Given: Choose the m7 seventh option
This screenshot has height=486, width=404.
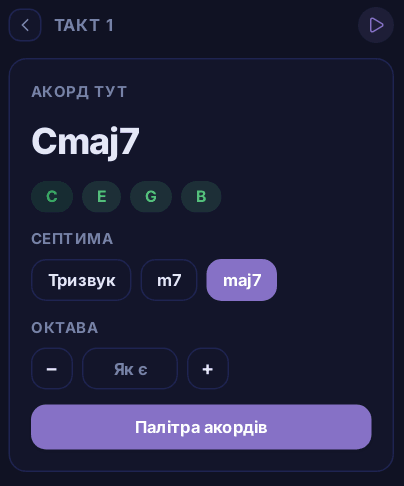Looking at the screenshot, I should 169,280.
